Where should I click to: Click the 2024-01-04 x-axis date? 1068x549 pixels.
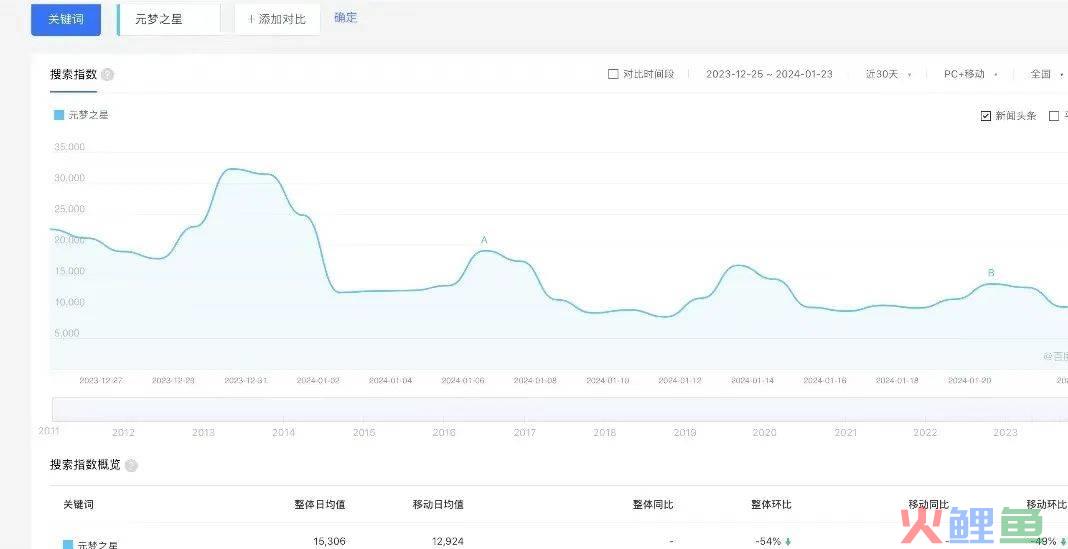click(390, 381)
